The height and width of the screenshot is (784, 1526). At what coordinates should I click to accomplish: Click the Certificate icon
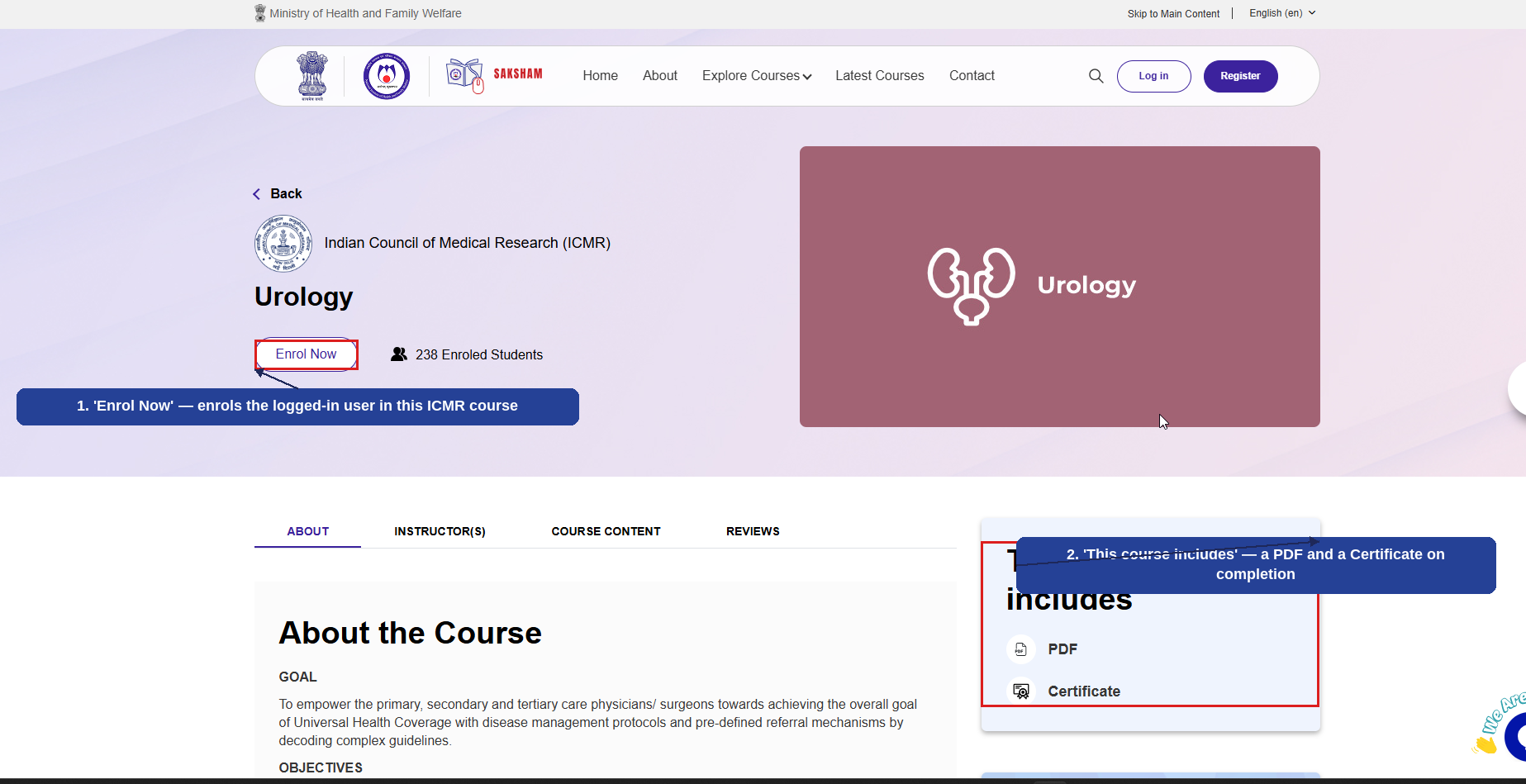click(1021, 691)
